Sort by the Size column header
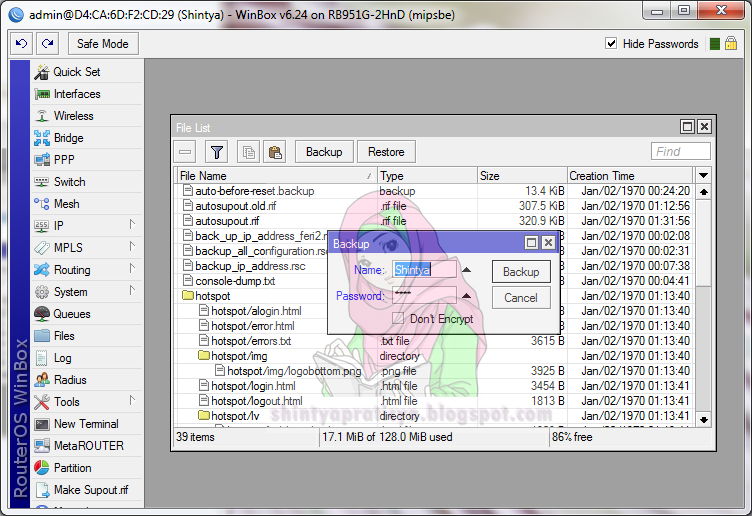 point(522,176)
